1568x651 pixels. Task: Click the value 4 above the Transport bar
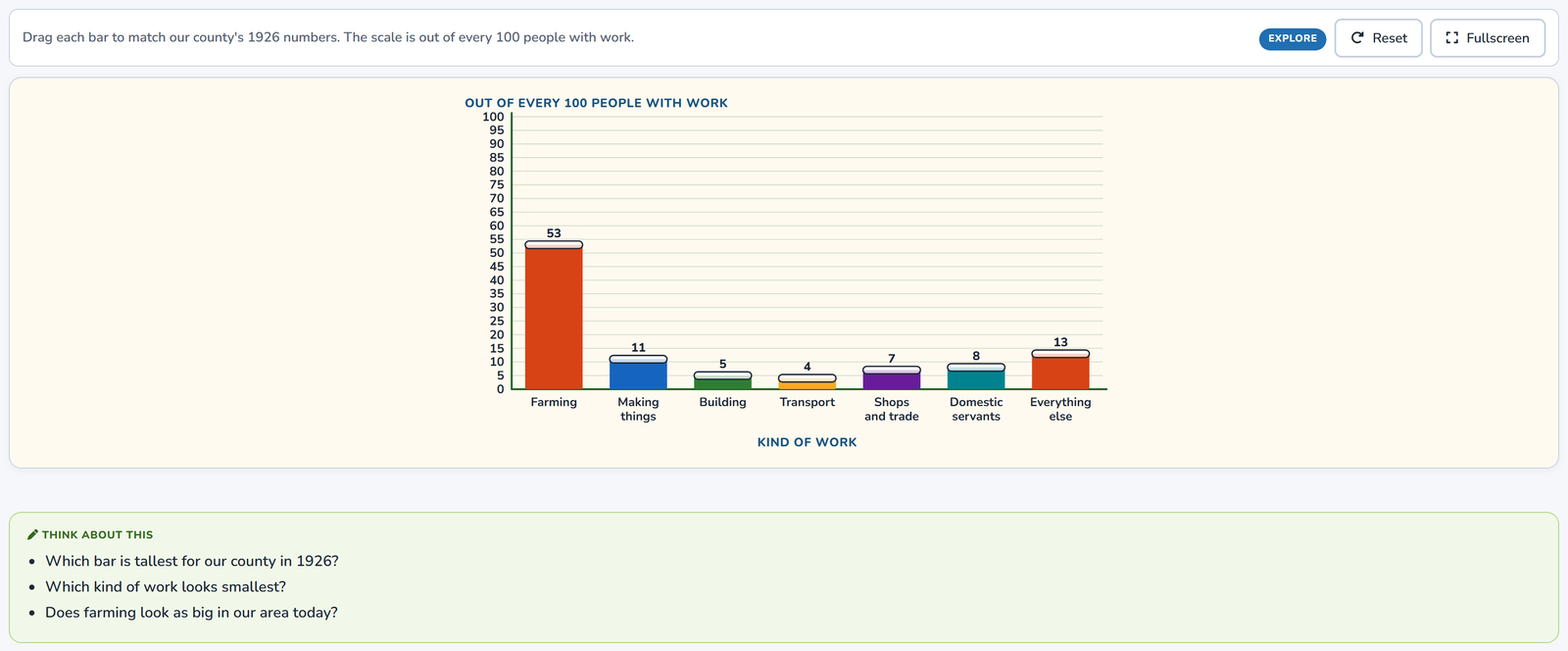(x=808, y=367)
